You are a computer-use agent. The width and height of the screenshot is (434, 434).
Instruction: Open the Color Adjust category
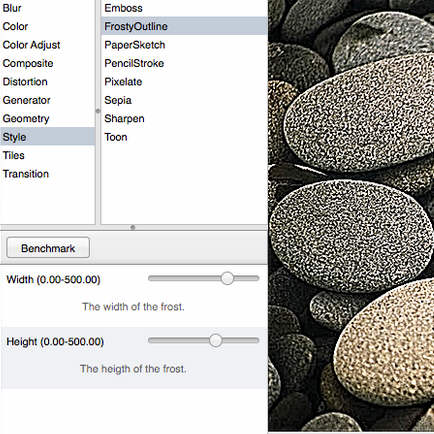pos(47,45)
